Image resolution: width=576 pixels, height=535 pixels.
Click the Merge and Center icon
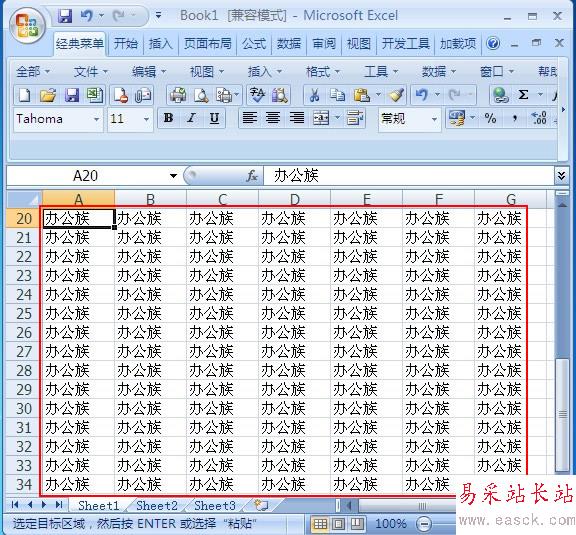(x=321, y=118)
